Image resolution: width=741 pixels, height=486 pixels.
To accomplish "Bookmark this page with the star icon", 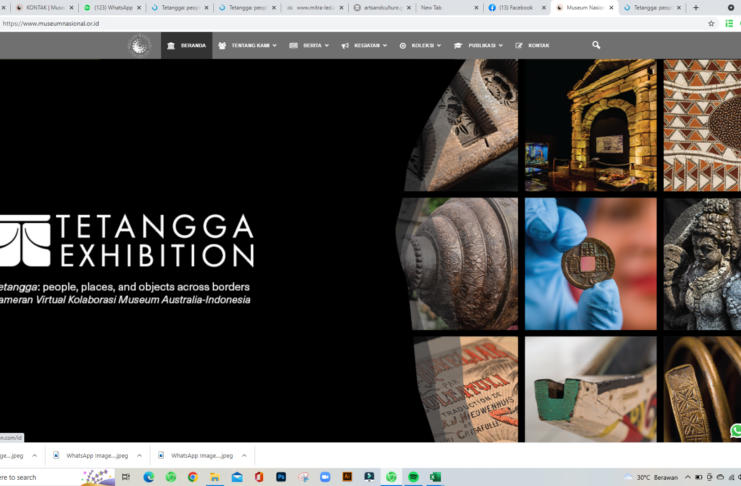I will point(711,23).
